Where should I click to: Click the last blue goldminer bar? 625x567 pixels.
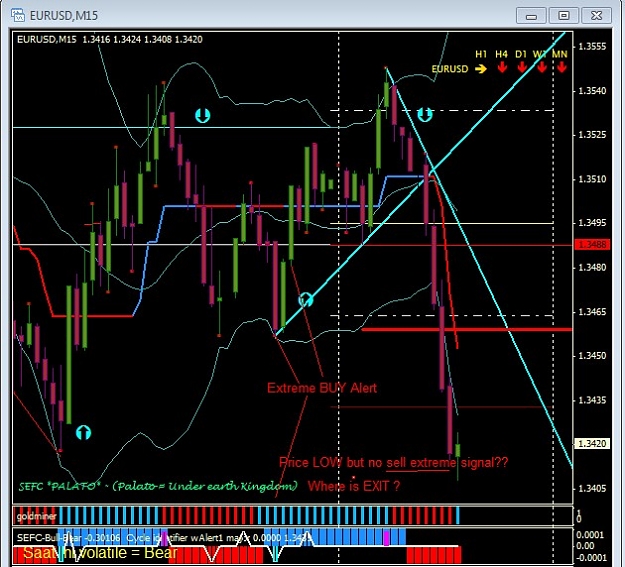coord(457,515)
